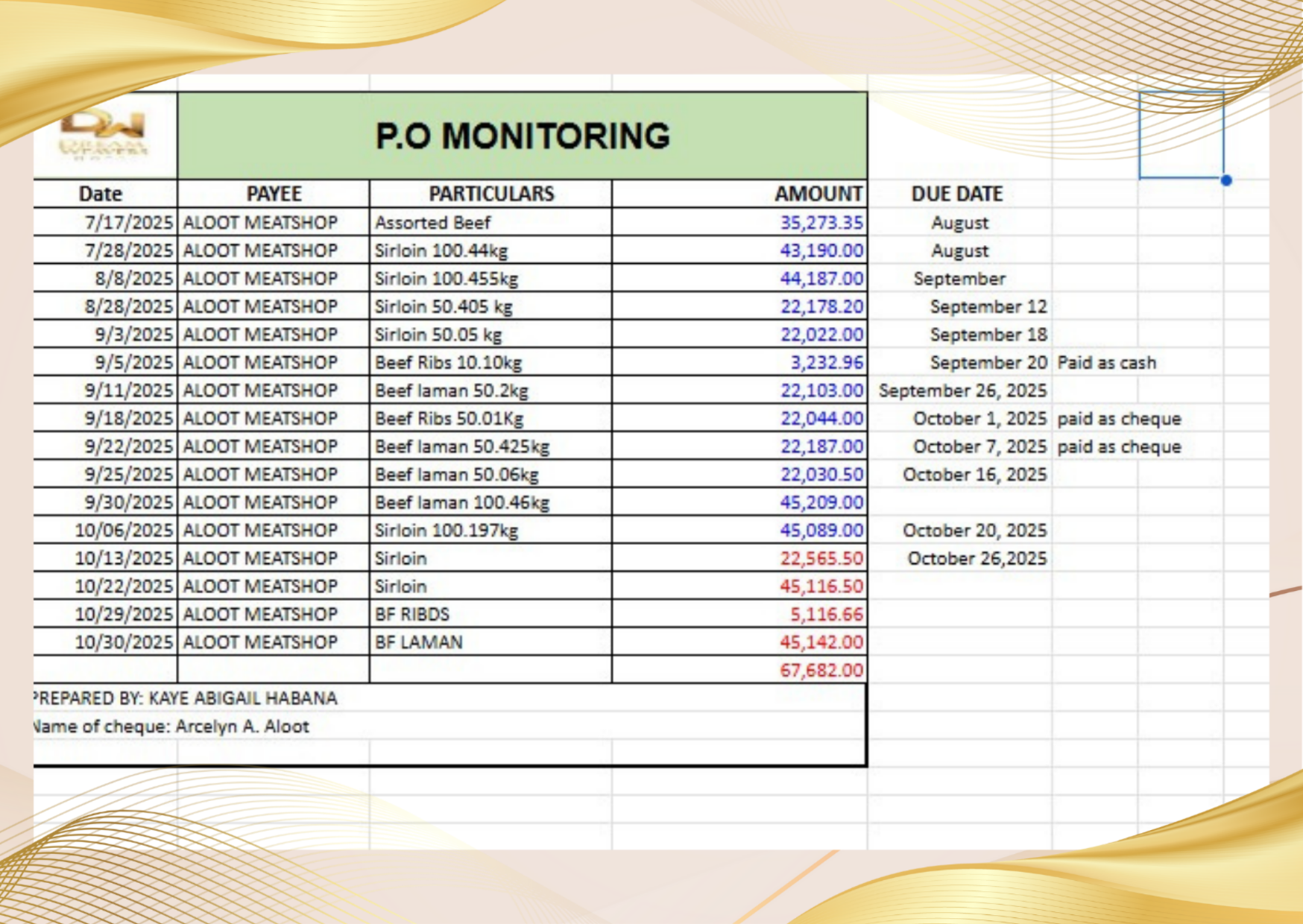1303x924 pixels.
Task: Select the red 45,116.50 amount cell
Action: pyautogui.click(x=818, y=586)
